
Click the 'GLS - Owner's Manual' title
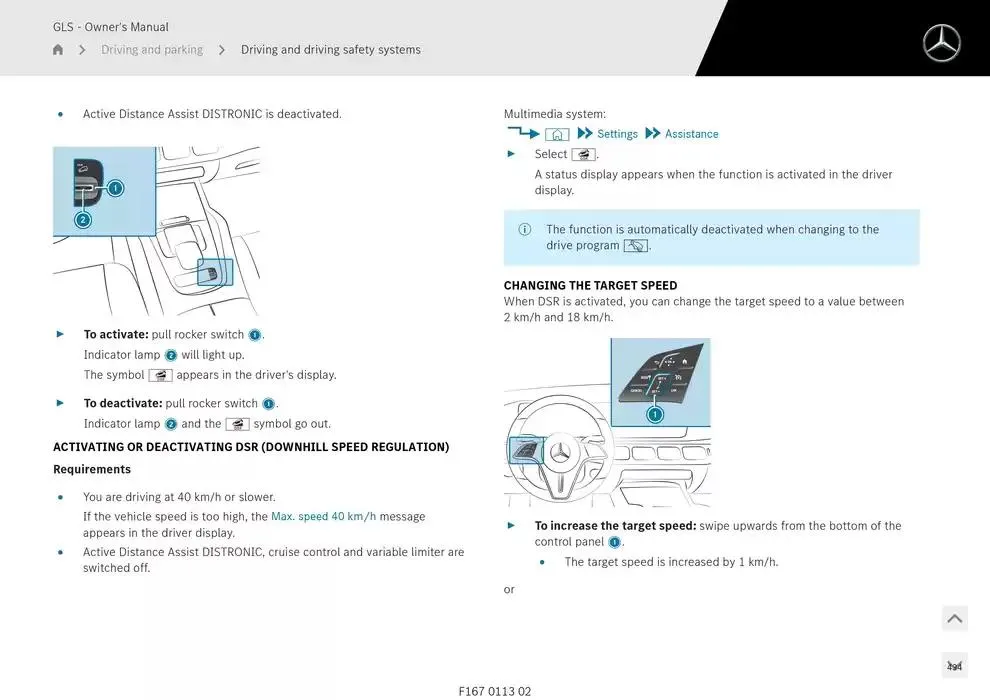click(x=110, y=27)
